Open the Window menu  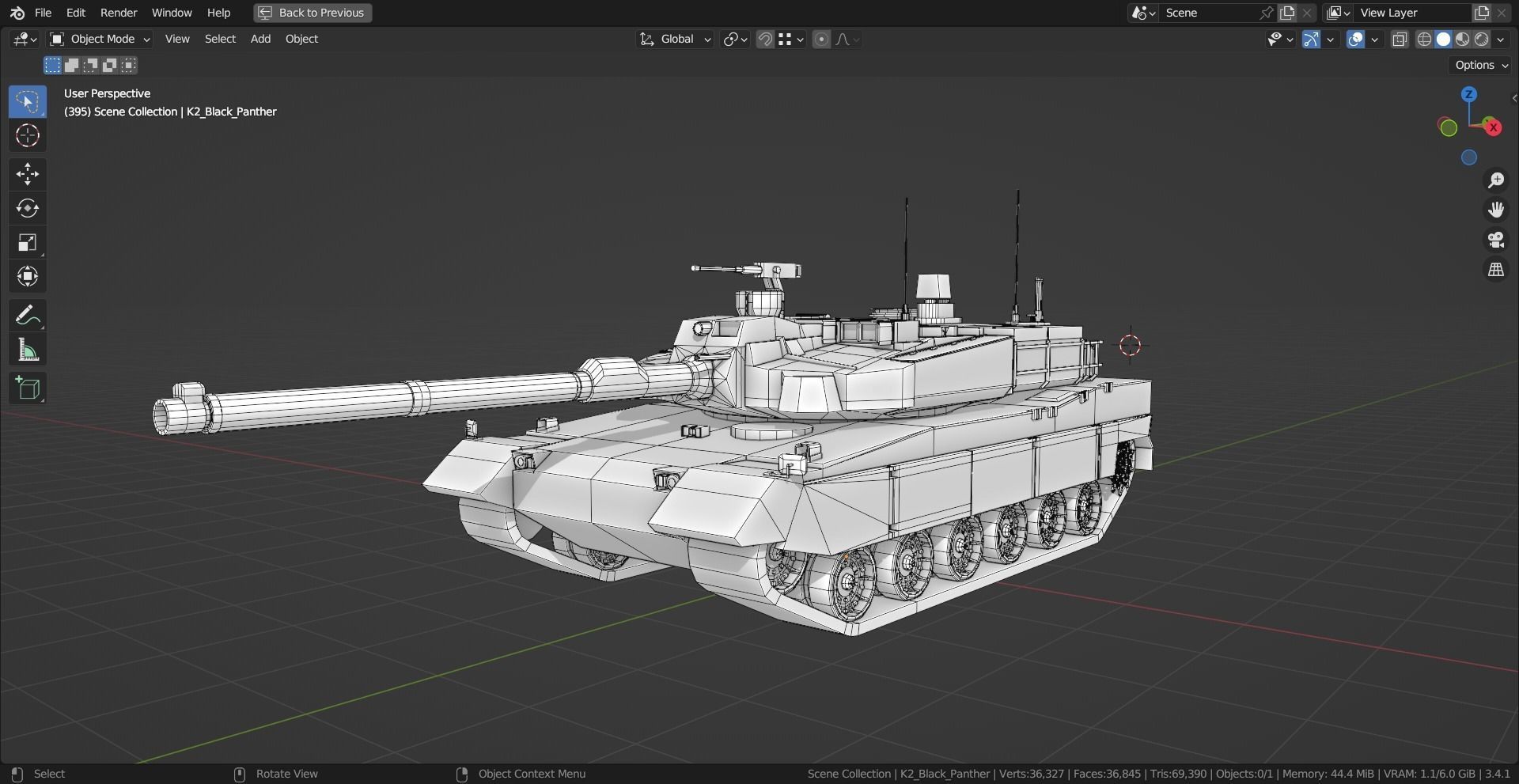(x=172, y=13)
